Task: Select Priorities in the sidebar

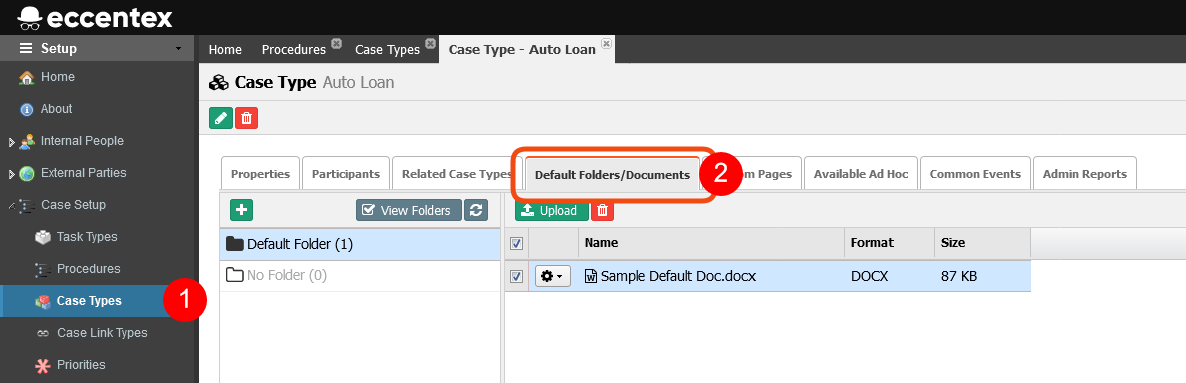Action: [x=81, y=365]
